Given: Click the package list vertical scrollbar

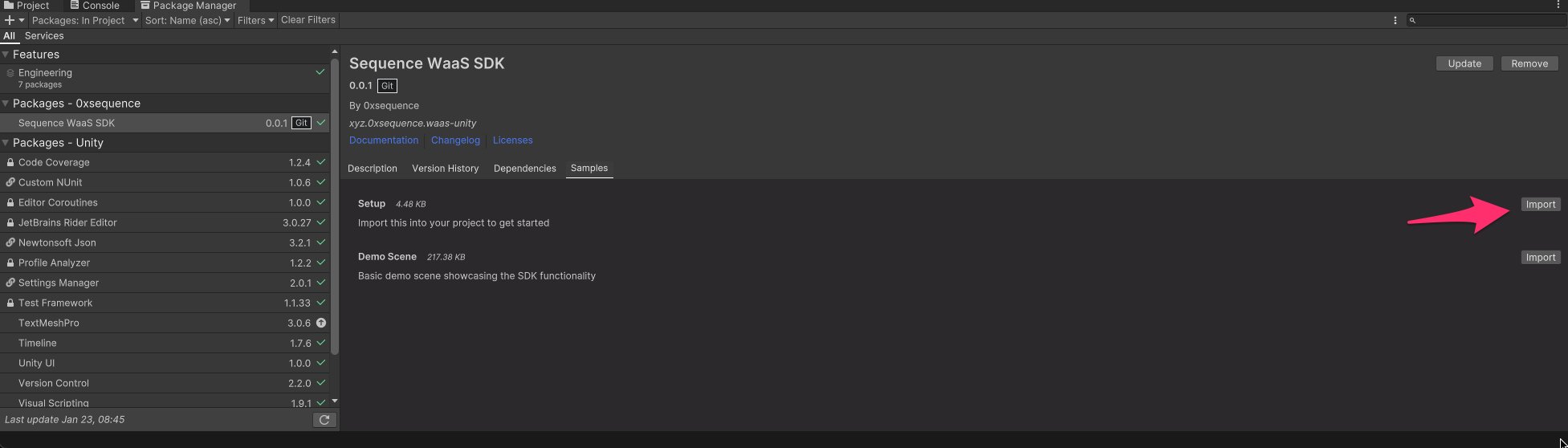Looking at the screenshot, I should point(335,206).
